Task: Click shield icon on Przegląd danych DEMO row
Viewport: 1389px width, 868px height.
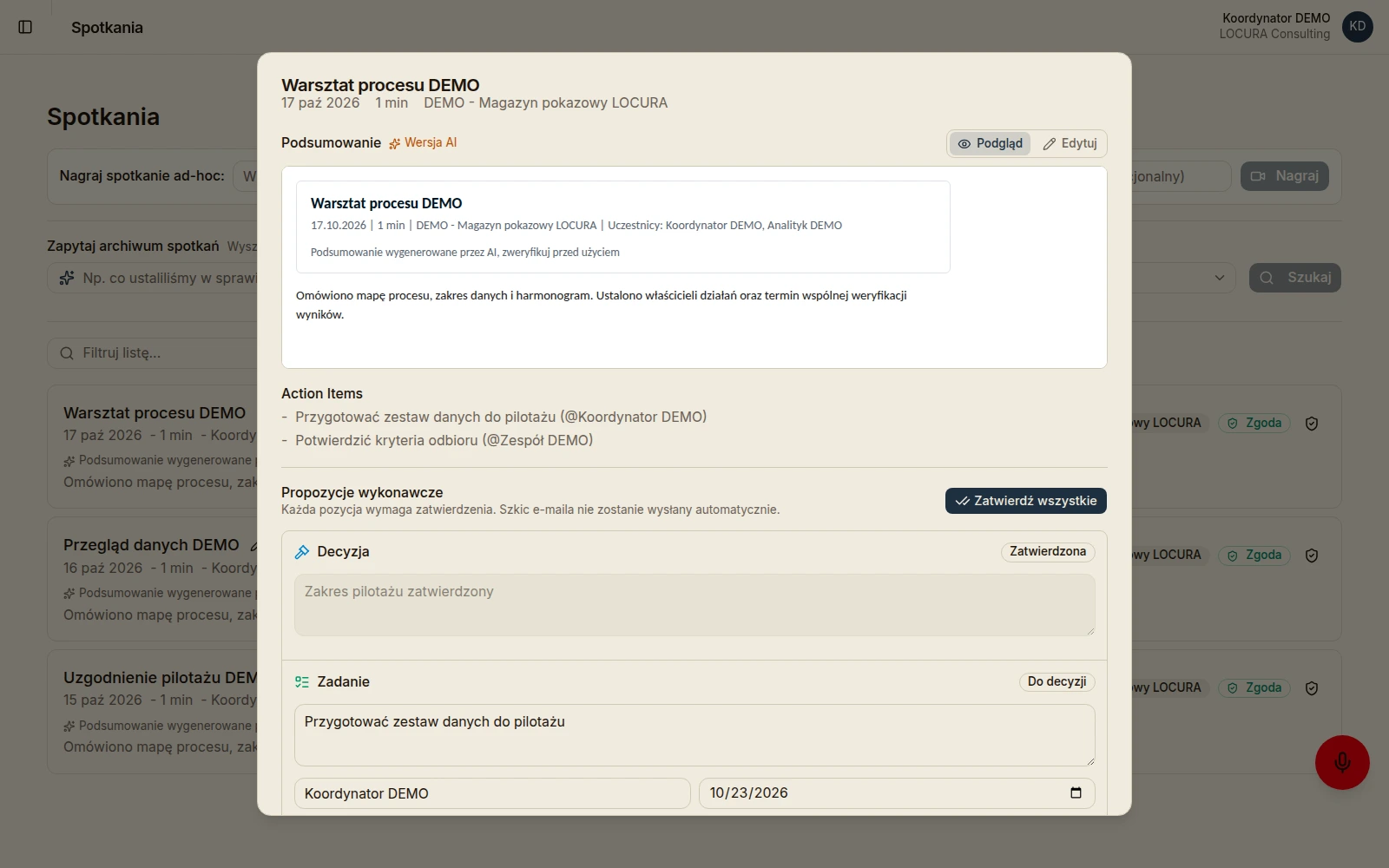Action: (x=1312, y=556)
